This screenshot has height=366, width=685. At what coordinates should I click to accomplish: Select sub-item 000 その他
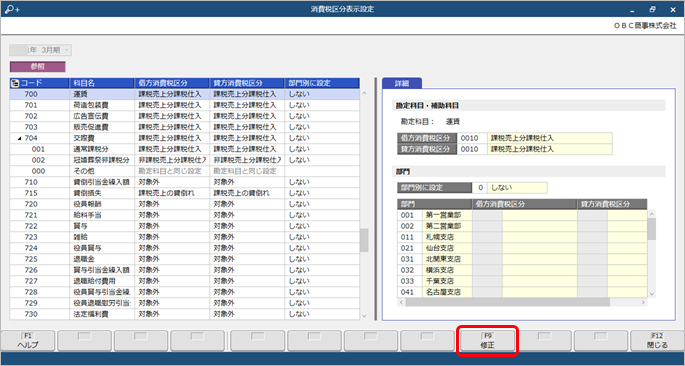point(185,171)
